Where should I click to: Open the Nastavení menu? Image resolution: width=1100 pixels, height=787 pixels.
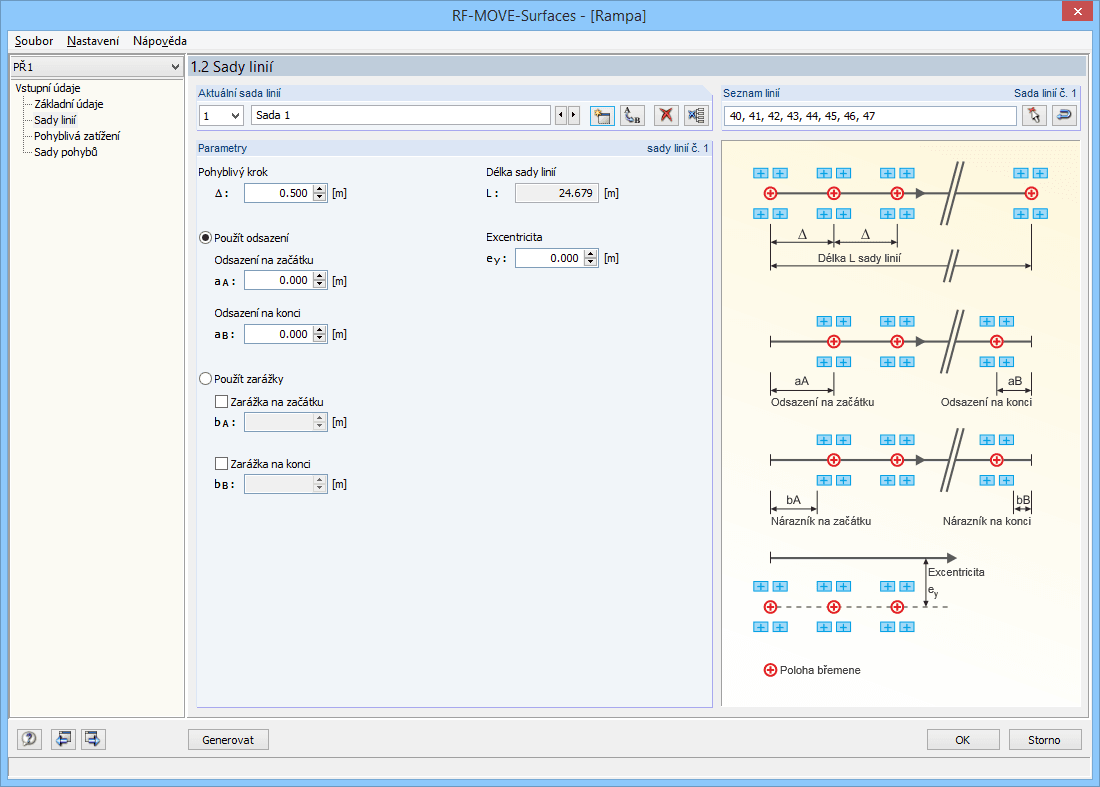point(93,41)
